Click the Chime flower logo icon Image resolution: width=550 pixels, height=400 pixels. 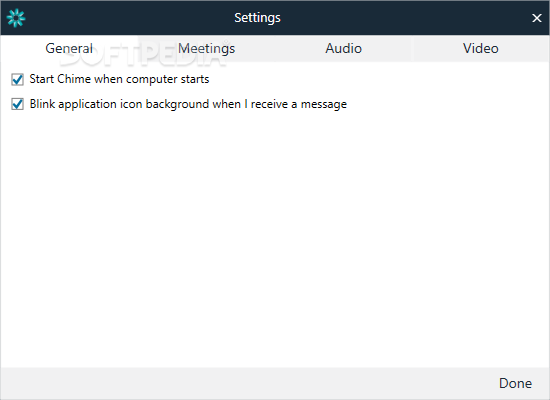point(16,18)
